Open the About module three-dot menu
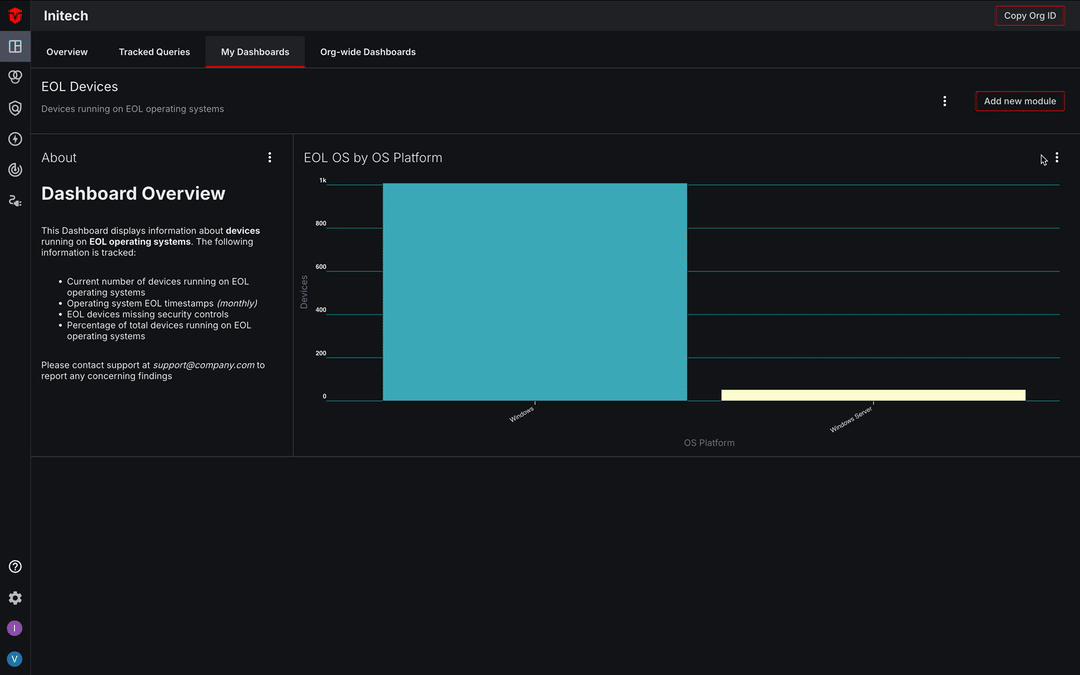 click(269, 158)
